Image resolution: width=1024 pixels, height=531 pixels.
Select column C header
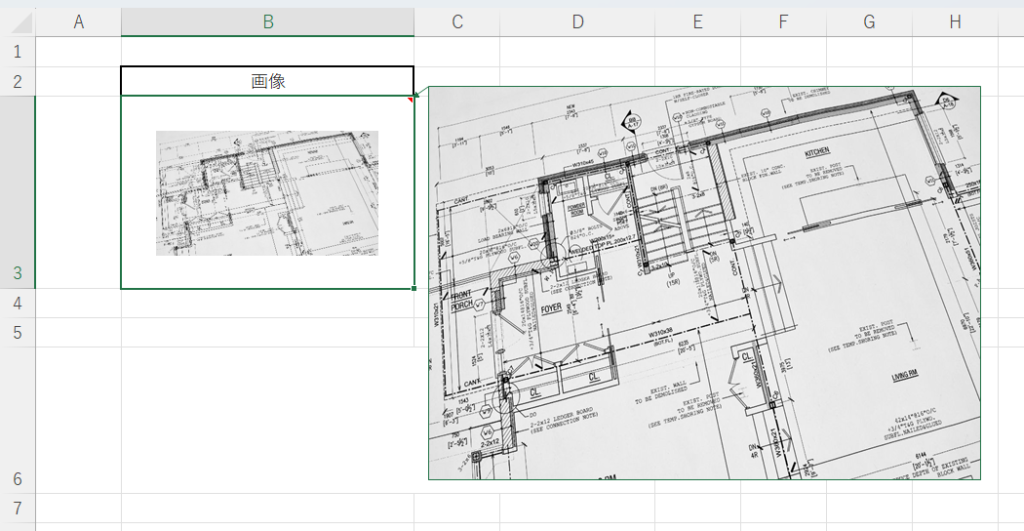tap(456, 22)
